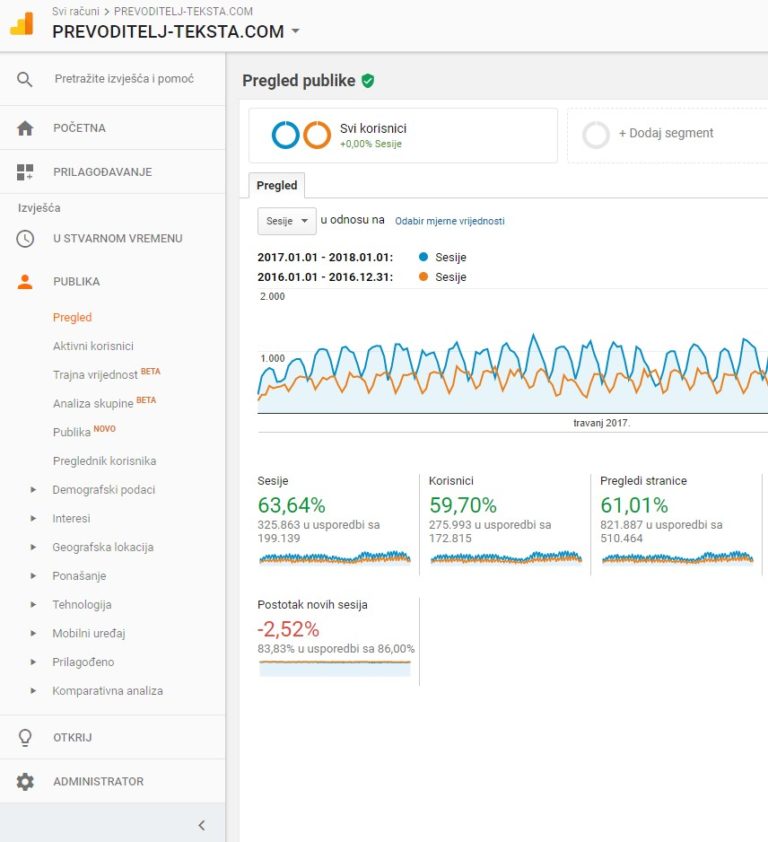Select the Svi korisnici segment
768x842 pixels.
click(x=403, y=135)
